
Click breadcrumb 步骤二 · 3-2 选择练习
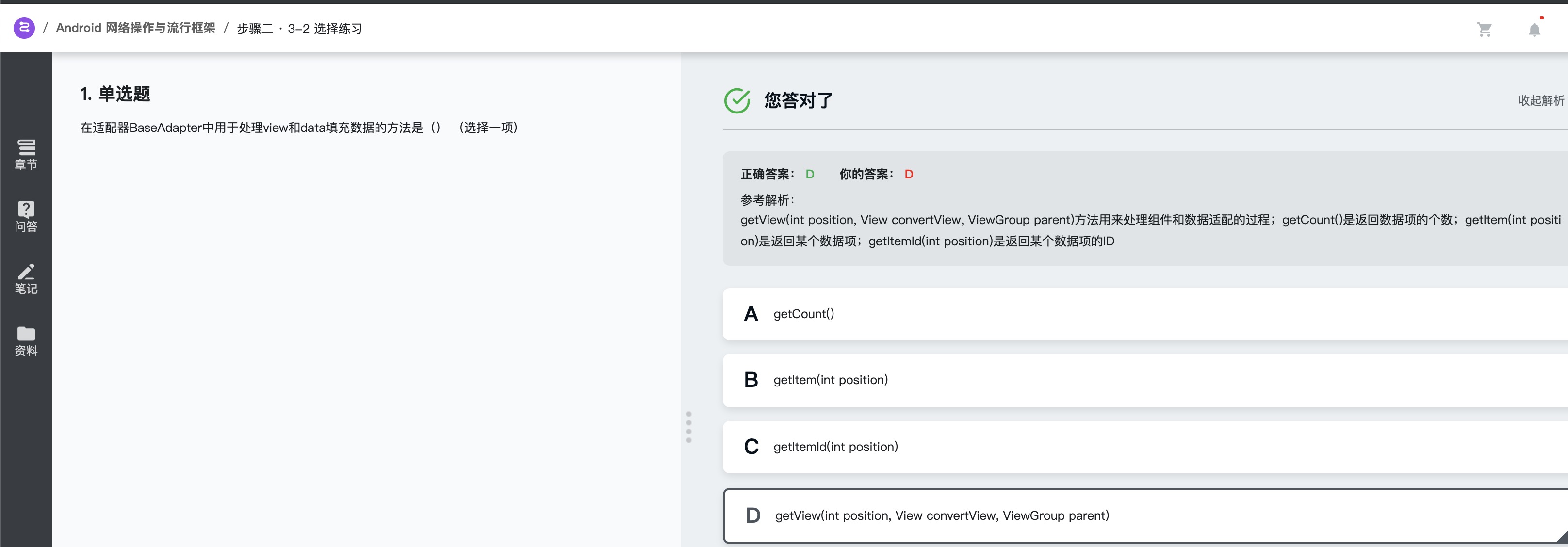coord(299,29)
